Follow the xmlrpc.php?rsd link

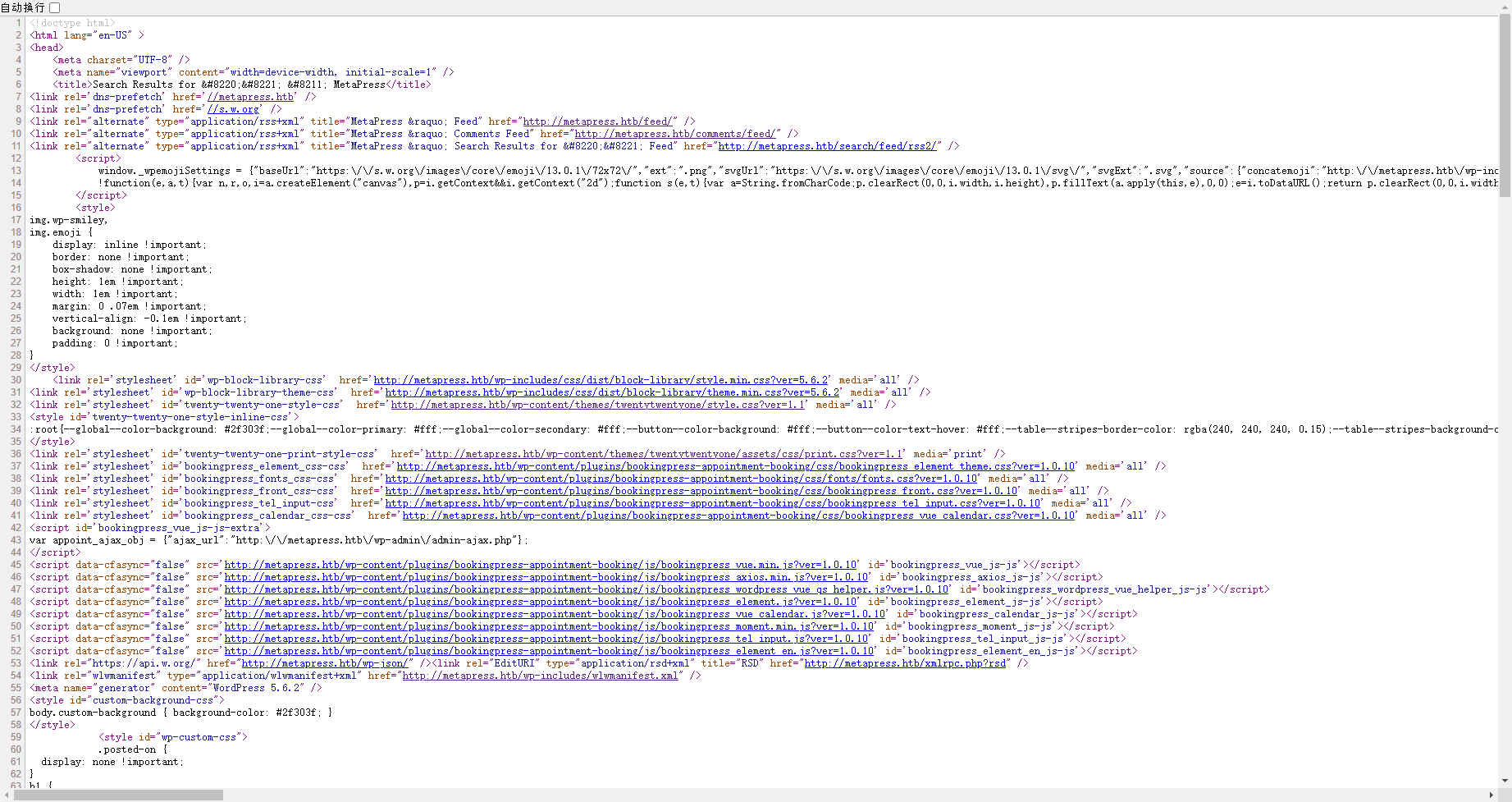pos(905,663)
